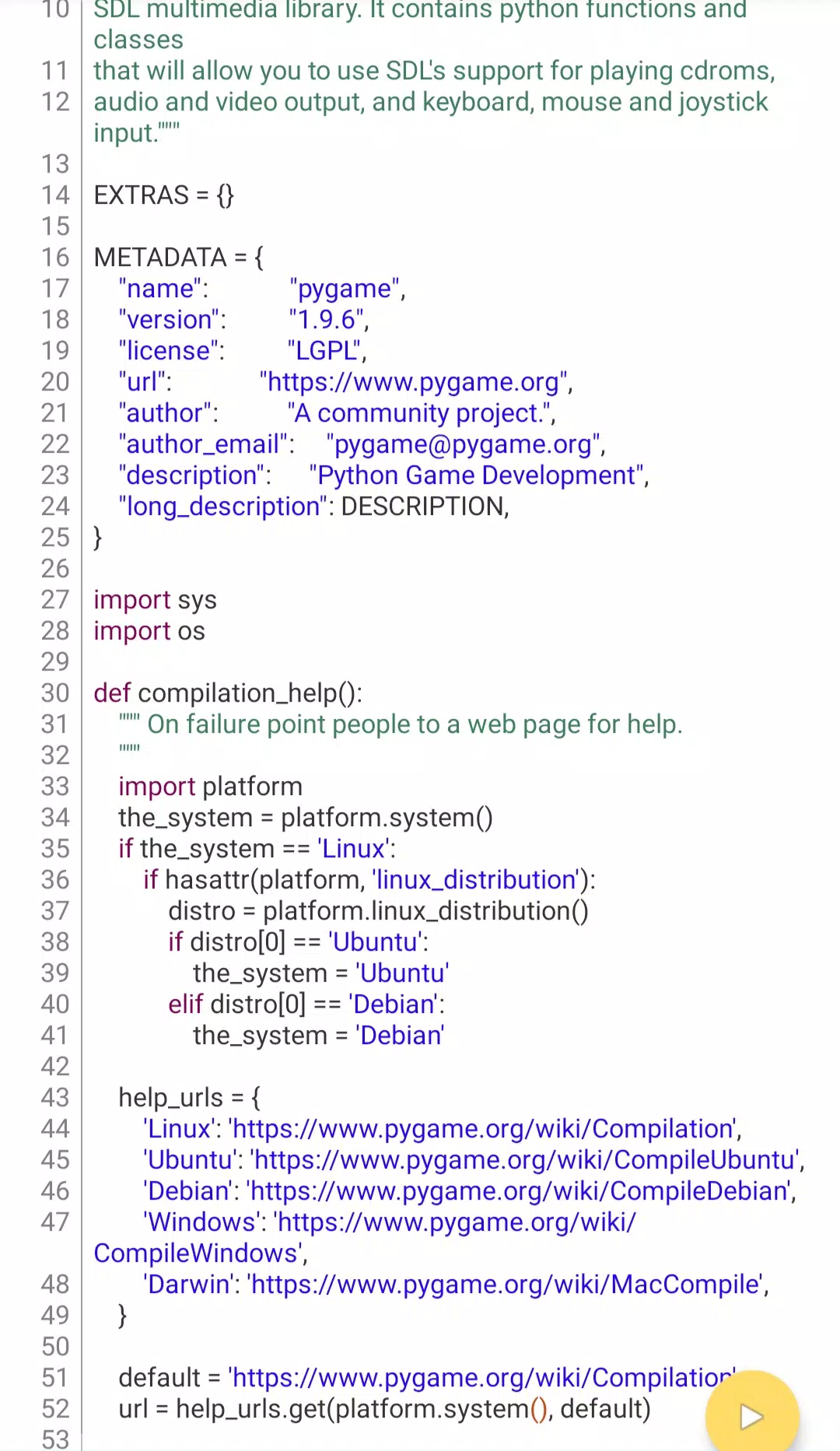Click the "1.9.6" version string
Viewport: 840px width, 1451px height.
point(328,320)
